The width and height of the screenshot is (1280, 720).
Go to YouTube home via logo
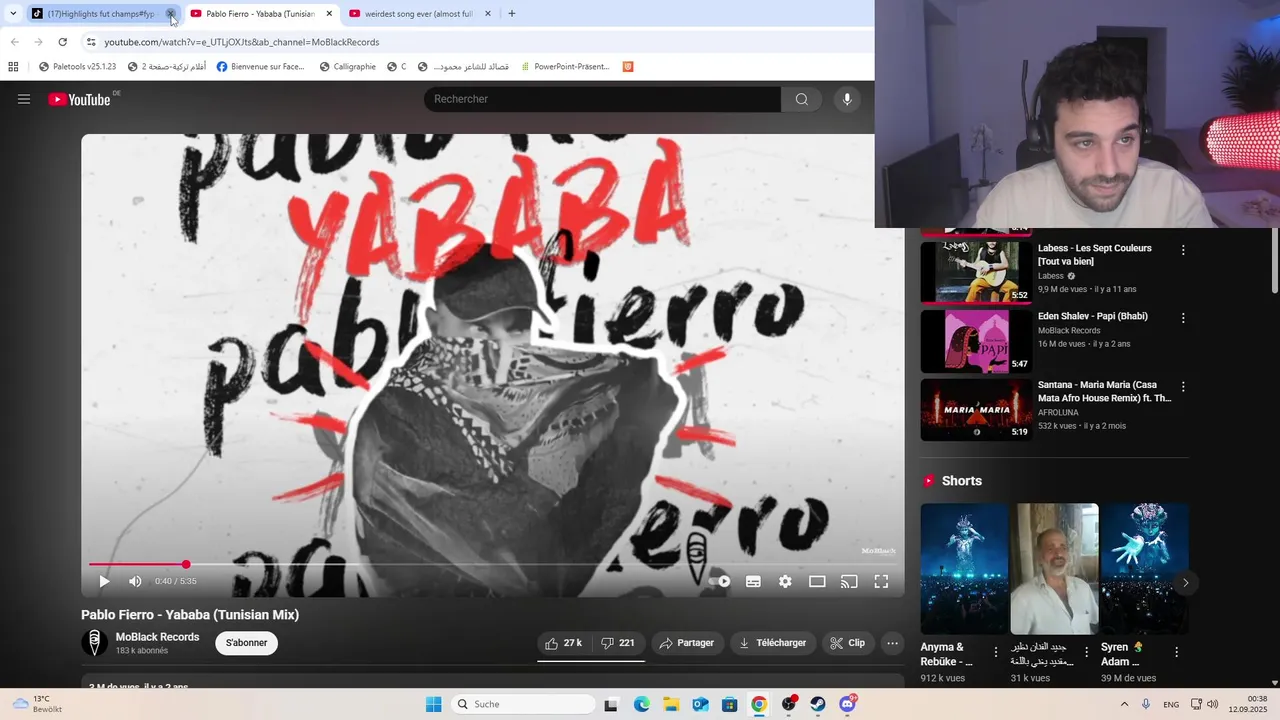79,99
